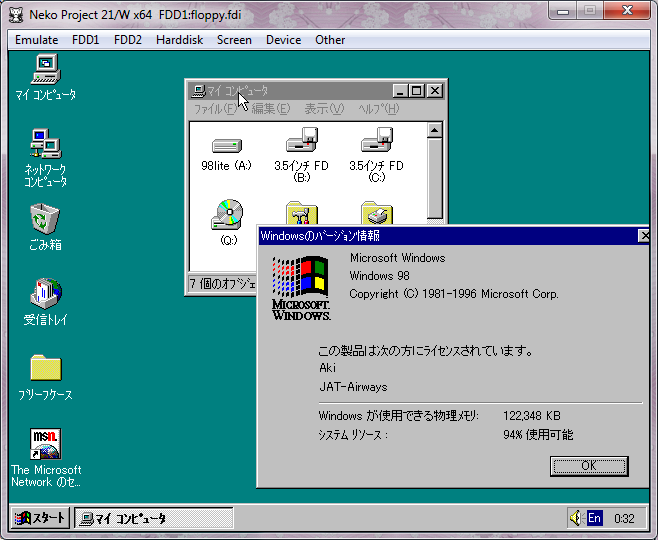Click the 7 個のオブジェ status bar text

[x=222, y=284]
